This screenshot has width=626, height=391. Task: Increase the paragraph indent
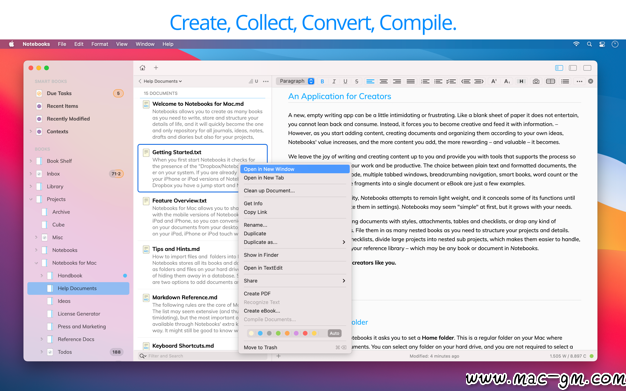pos(479,81)
